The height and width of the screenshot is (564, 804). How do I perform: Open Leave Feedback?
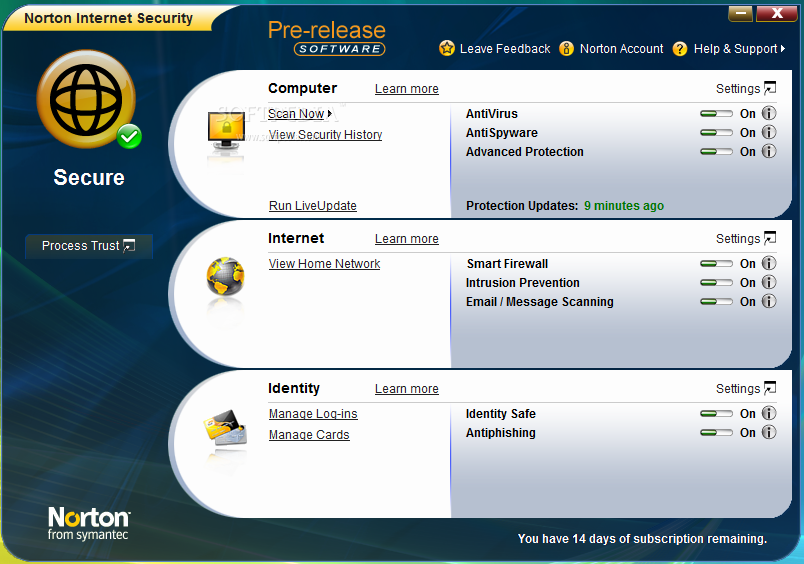[505, 49]
